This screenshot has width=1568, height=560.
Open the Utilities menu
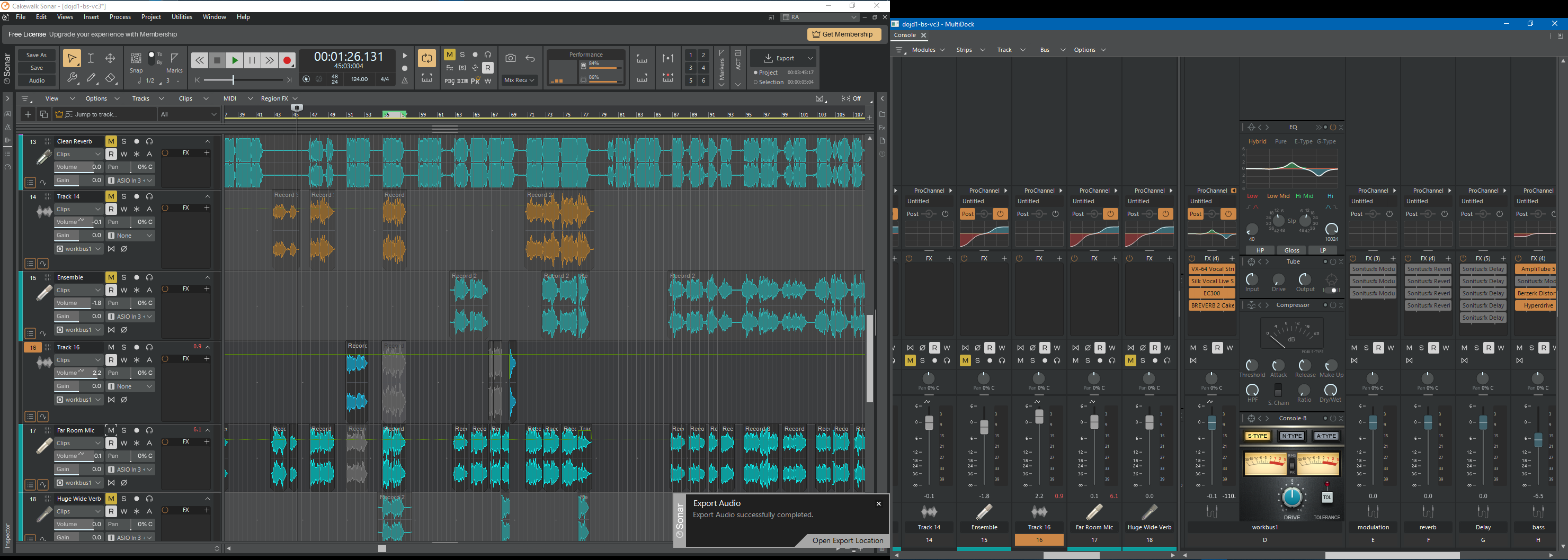point(182,17)
